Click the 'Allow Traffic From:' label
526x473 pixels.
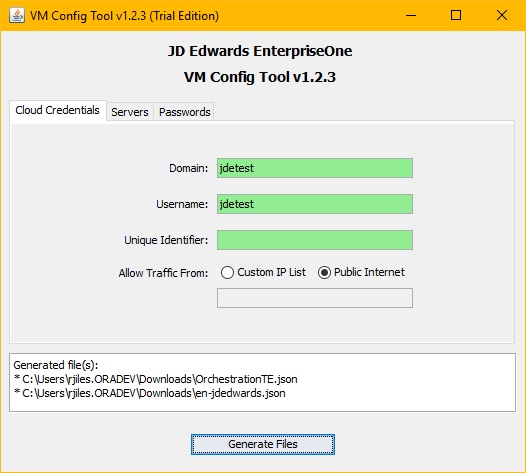[163, 273]
